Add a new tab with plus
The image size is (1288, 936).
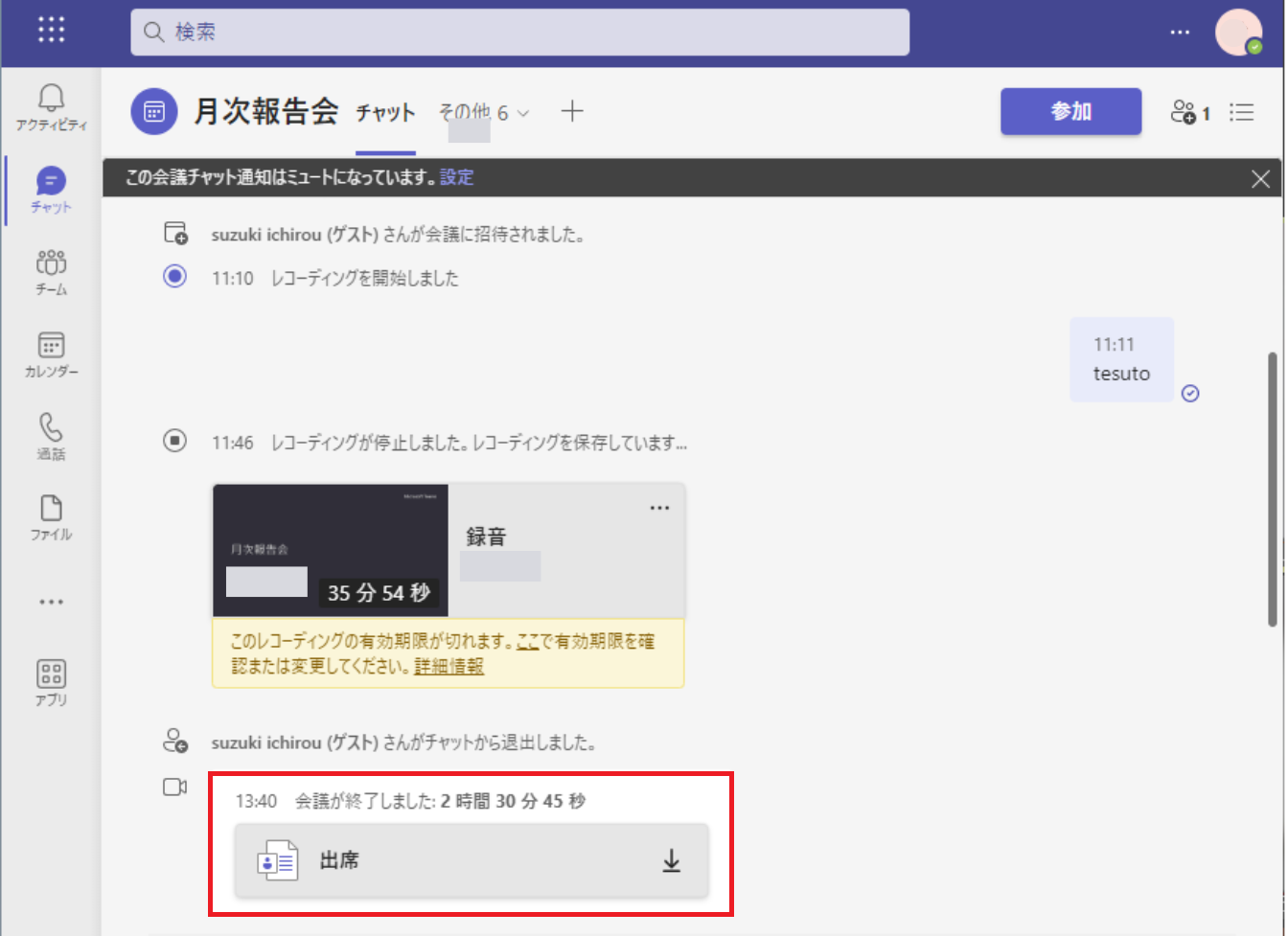pyautogui.click(x=572, y=112)
